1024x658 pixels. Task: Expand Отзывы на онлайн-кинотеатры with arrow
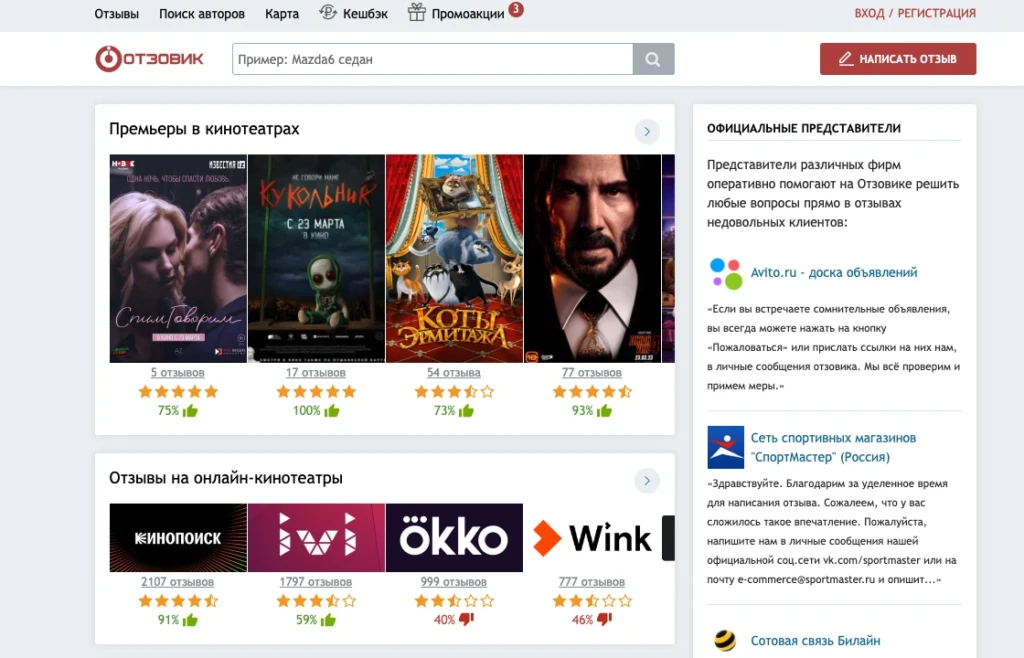[647, 480]
